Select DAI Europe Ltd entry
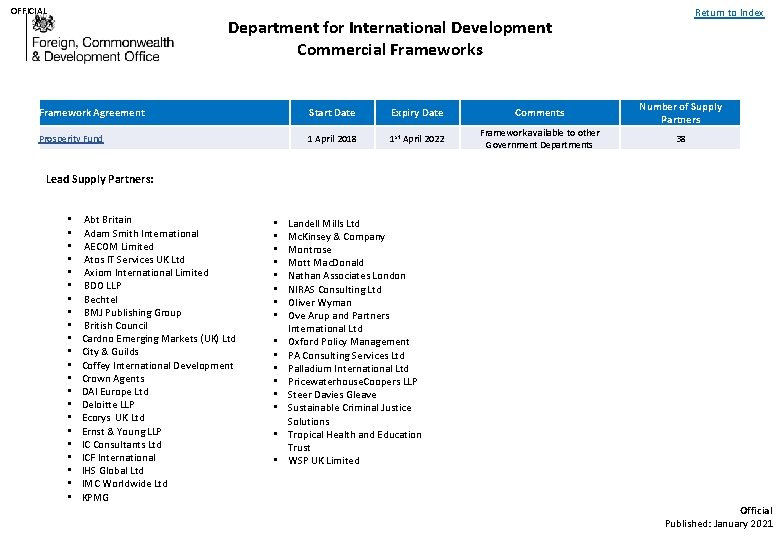Image resolution: width=780 pixels, height=540 pixels. click(115, 392)
